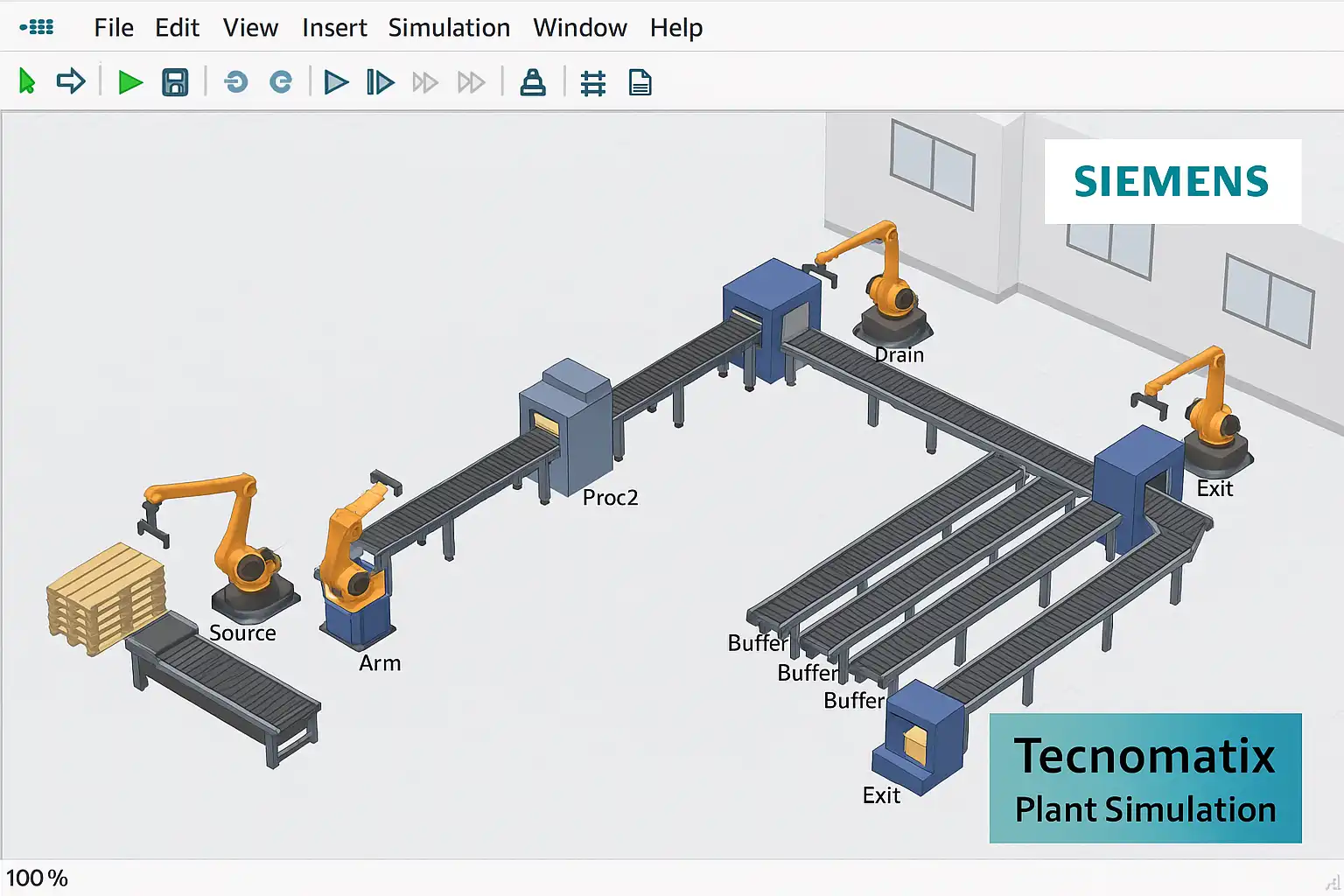The image size is (1344, 896).
Task: Select the Drain label
Action: (899, 354)
